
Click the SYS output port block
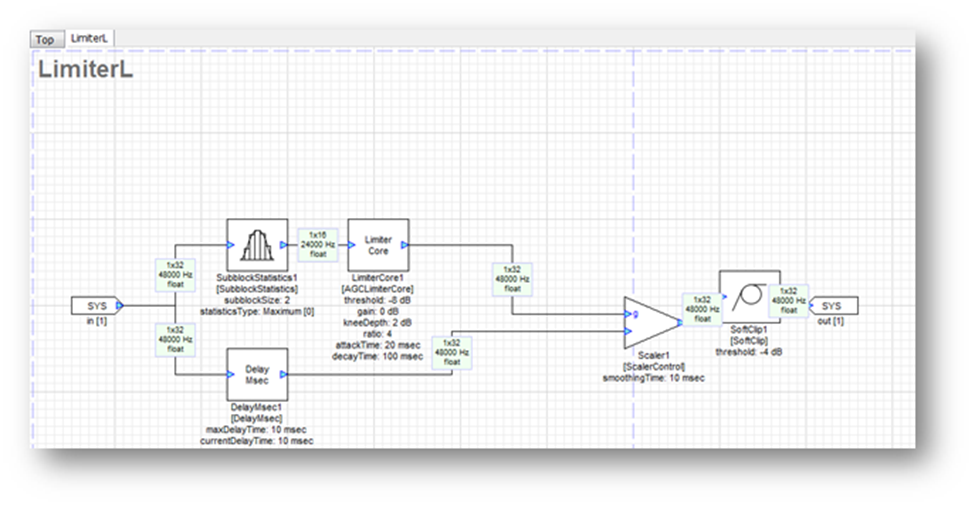click(832, 304)
